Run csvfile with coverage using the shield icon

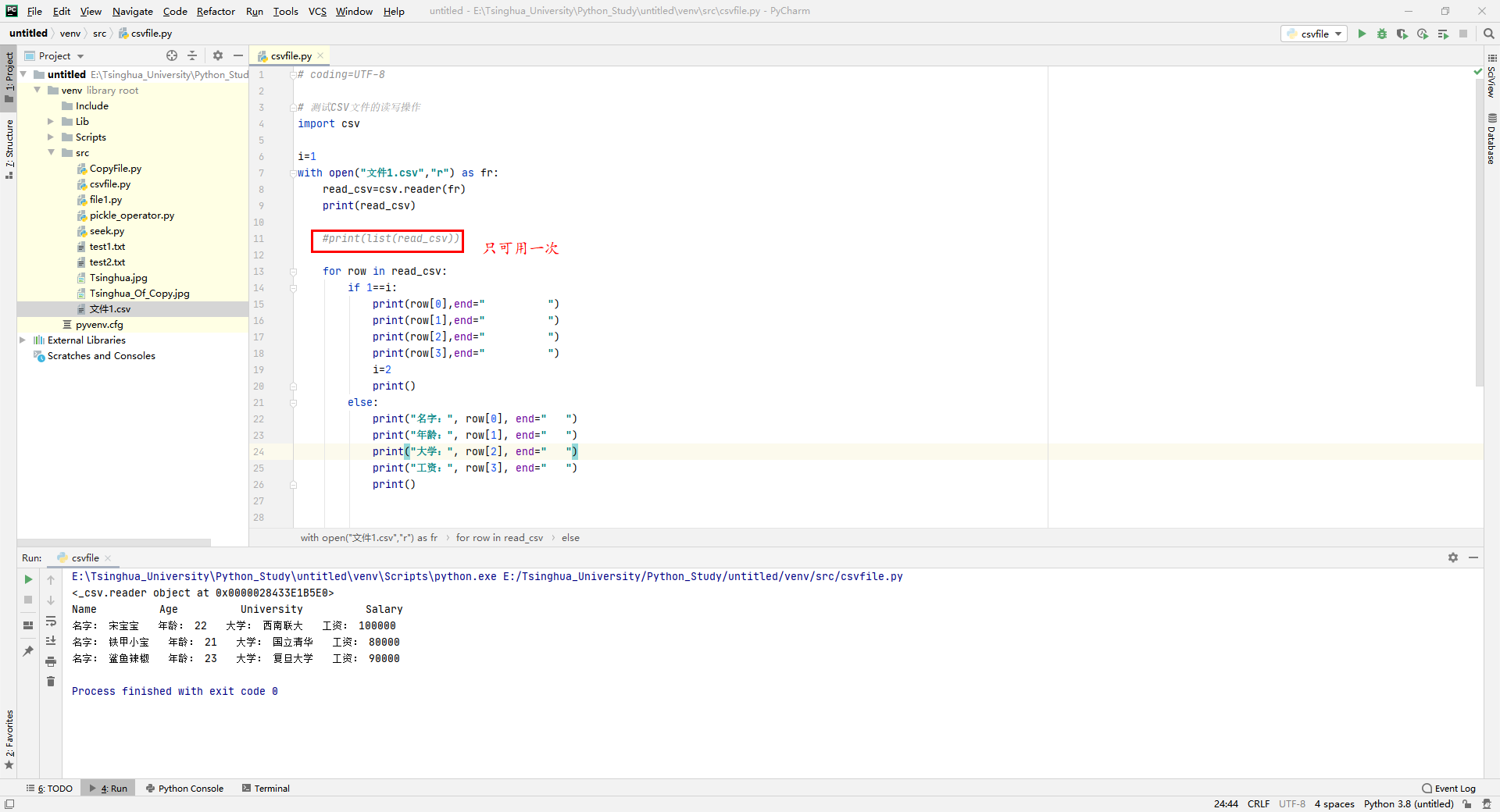1402,34
